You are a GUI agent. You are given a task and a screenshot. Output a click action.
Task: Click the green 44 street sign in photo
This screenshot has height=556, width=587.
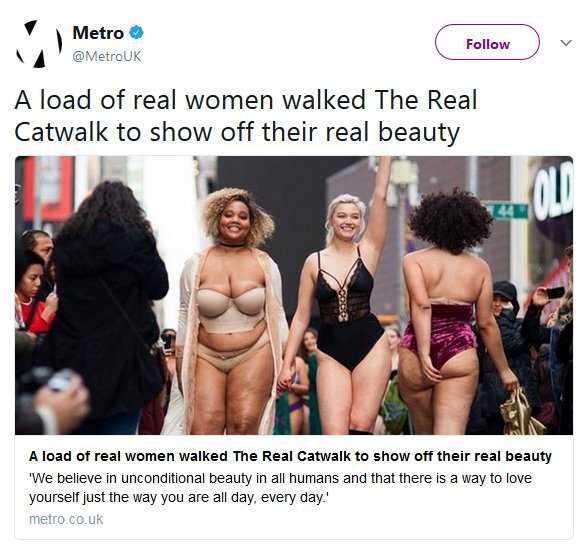(506, 210)
